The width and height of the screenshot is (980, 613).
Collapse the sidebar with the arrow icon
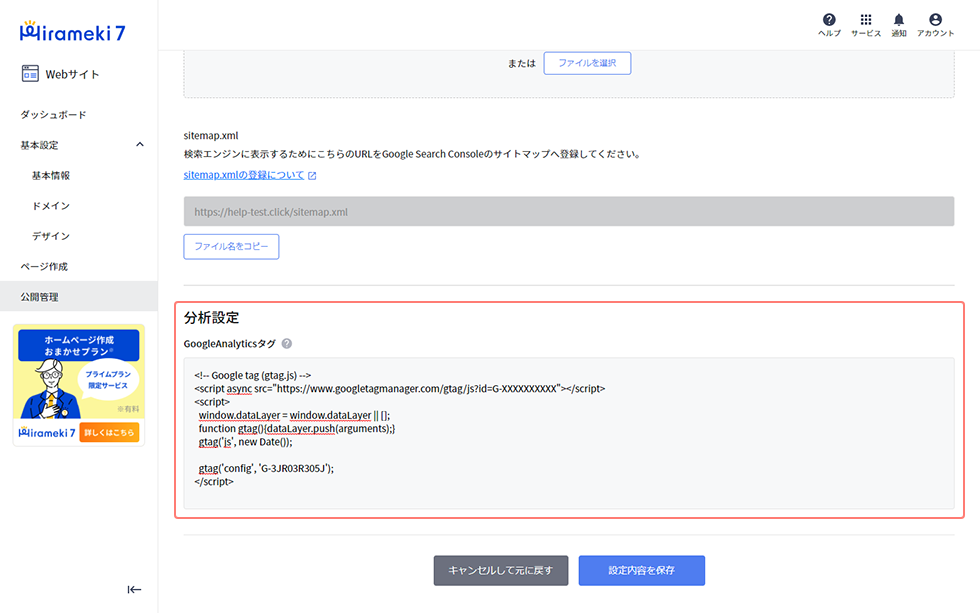click(x=134, y=589)
